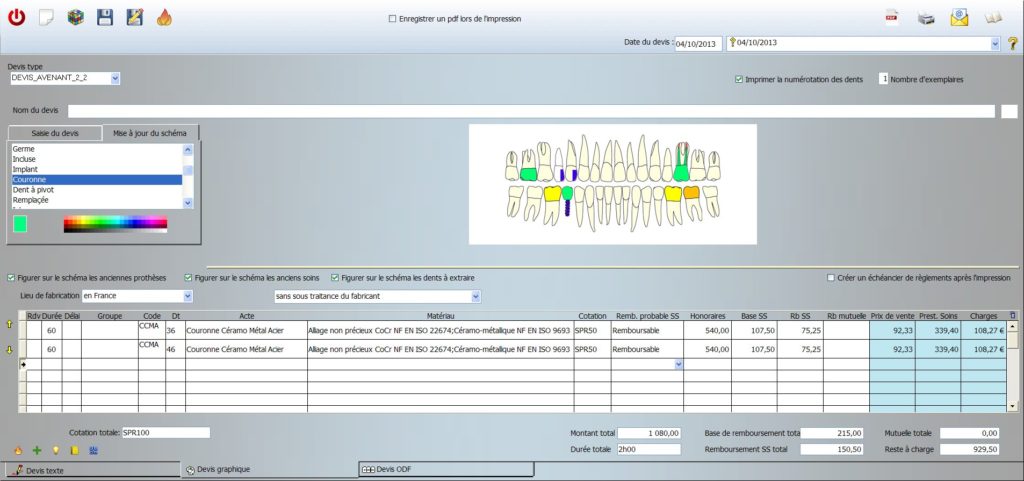
Task: Toggle Imprimer la numérotation des dents
Action: click(x=739, y=80)
